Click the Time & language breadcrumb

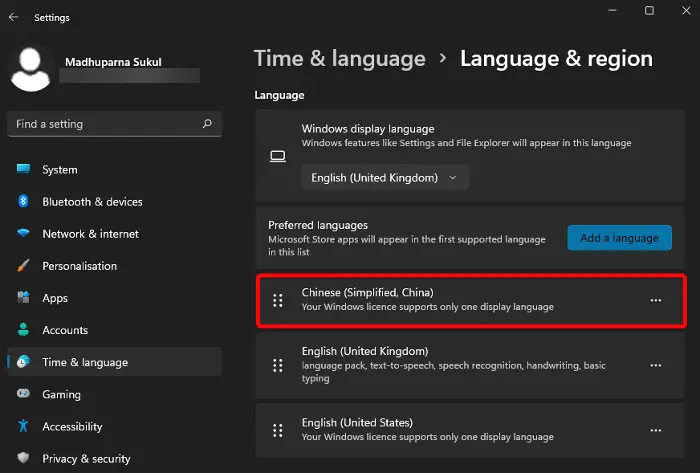pos(340,59)
